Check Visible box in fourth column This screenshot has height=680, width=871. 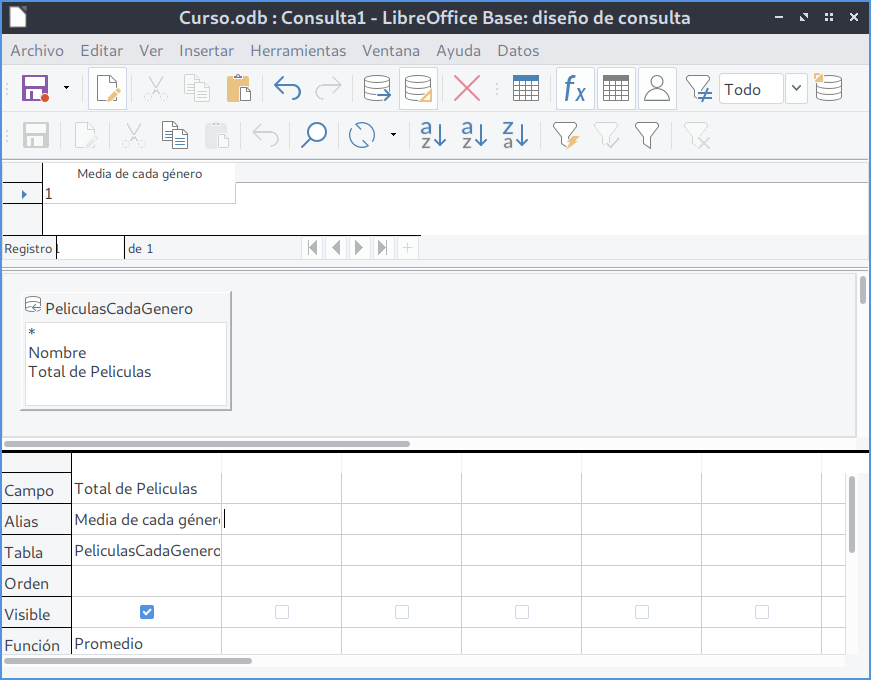point(522,612)
